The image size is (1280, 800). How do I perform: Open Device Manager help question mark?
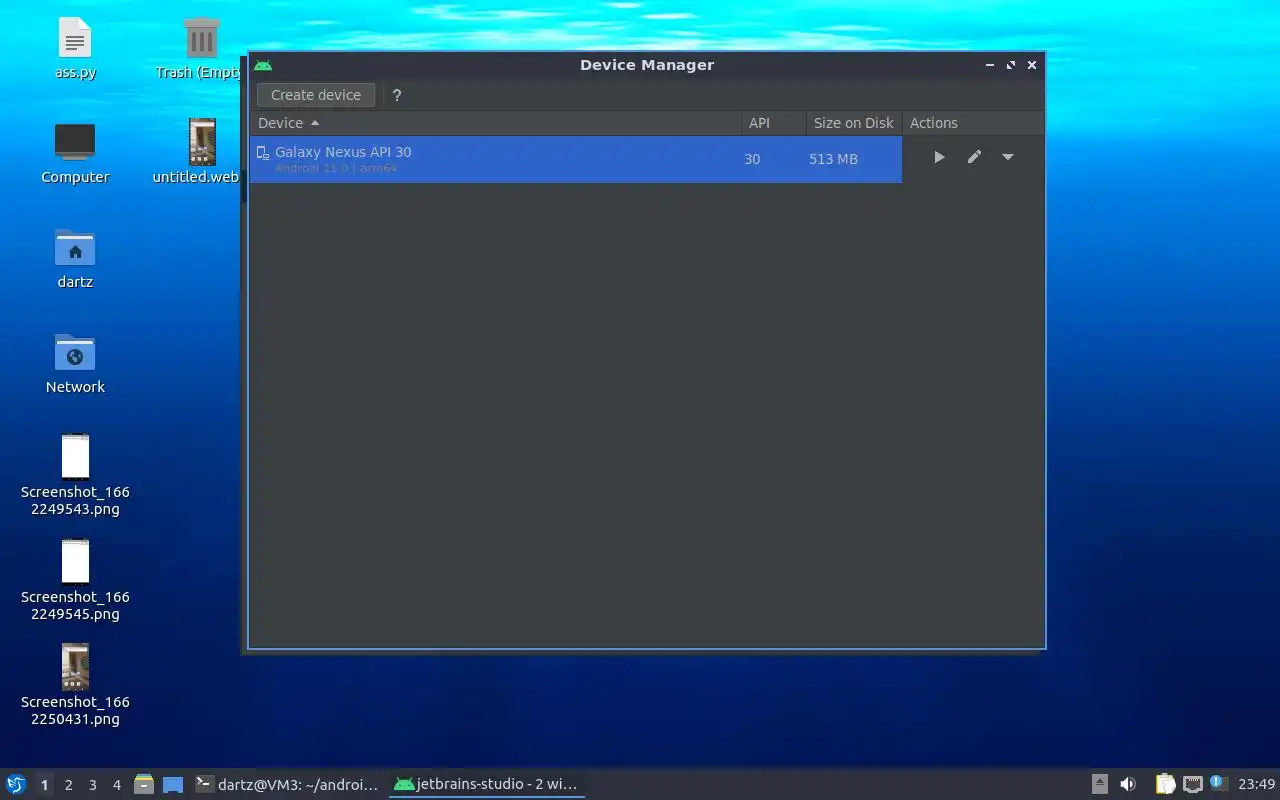point(397,95)
